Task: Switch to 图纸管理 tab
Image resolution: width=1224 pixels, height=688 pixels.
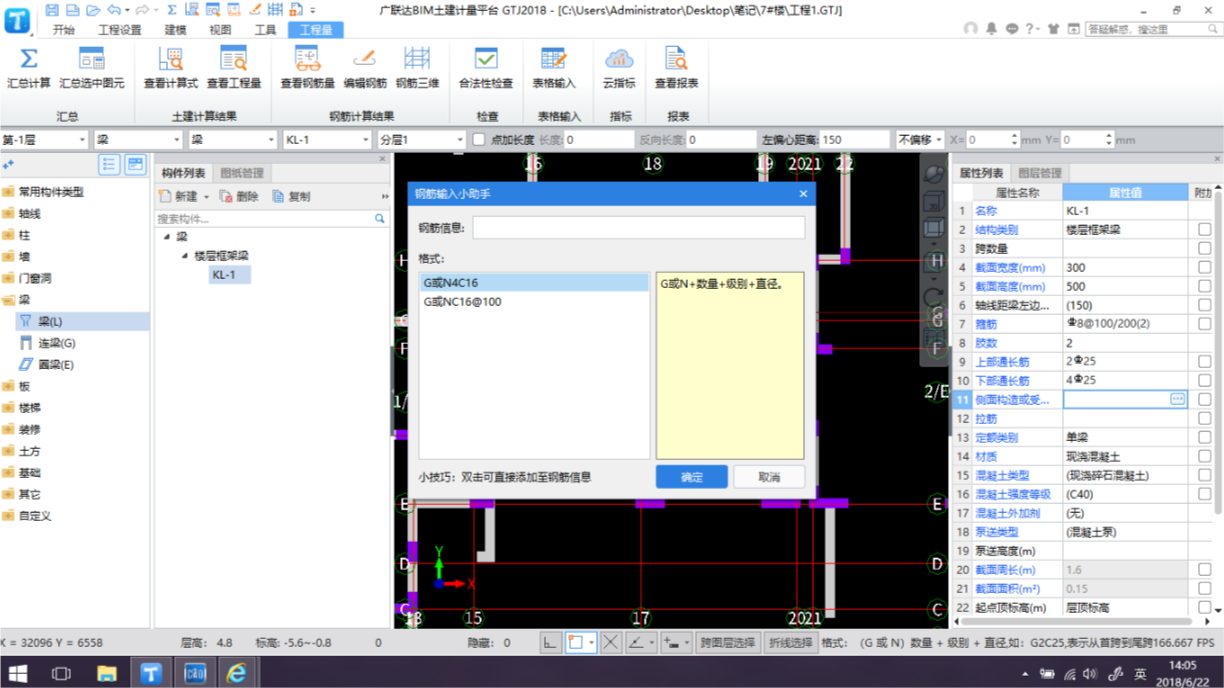Action: click(x=242, y=173)
